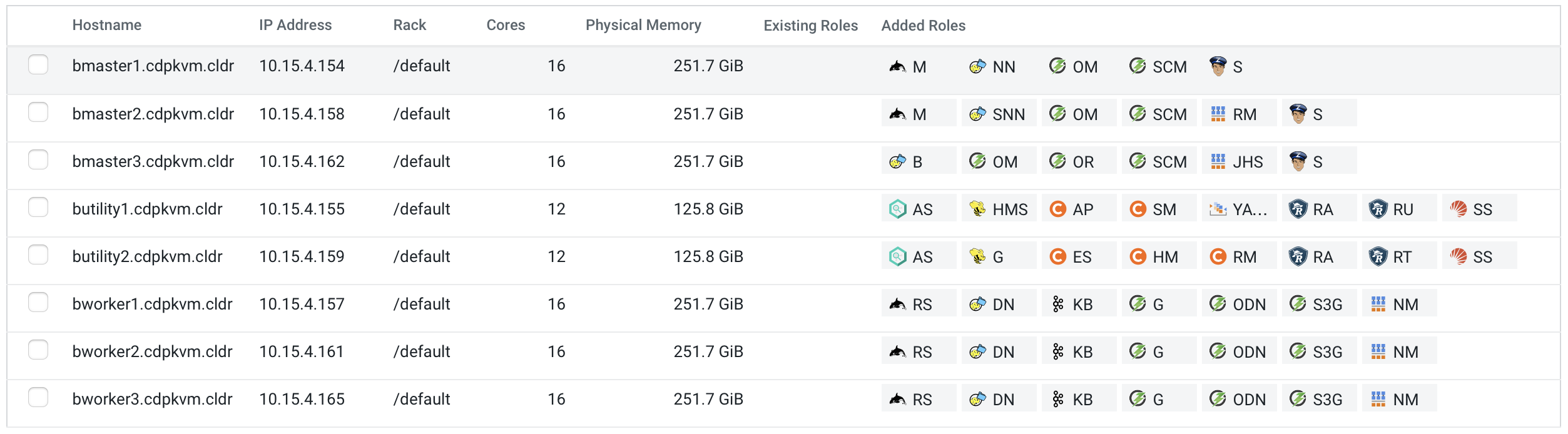Image resolution: width=1568 pixels, height=434 pixels.
Task: Click the SS role icon on butility1
Action: point(1458,209)
